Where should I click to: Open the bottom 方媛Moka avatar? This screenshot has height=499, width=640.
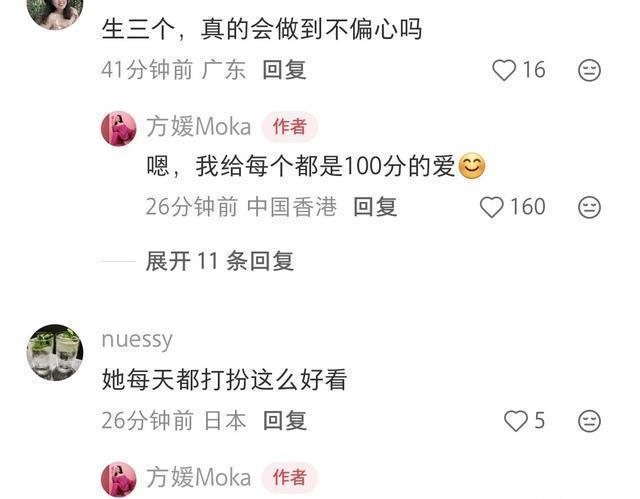pos(118,479)
